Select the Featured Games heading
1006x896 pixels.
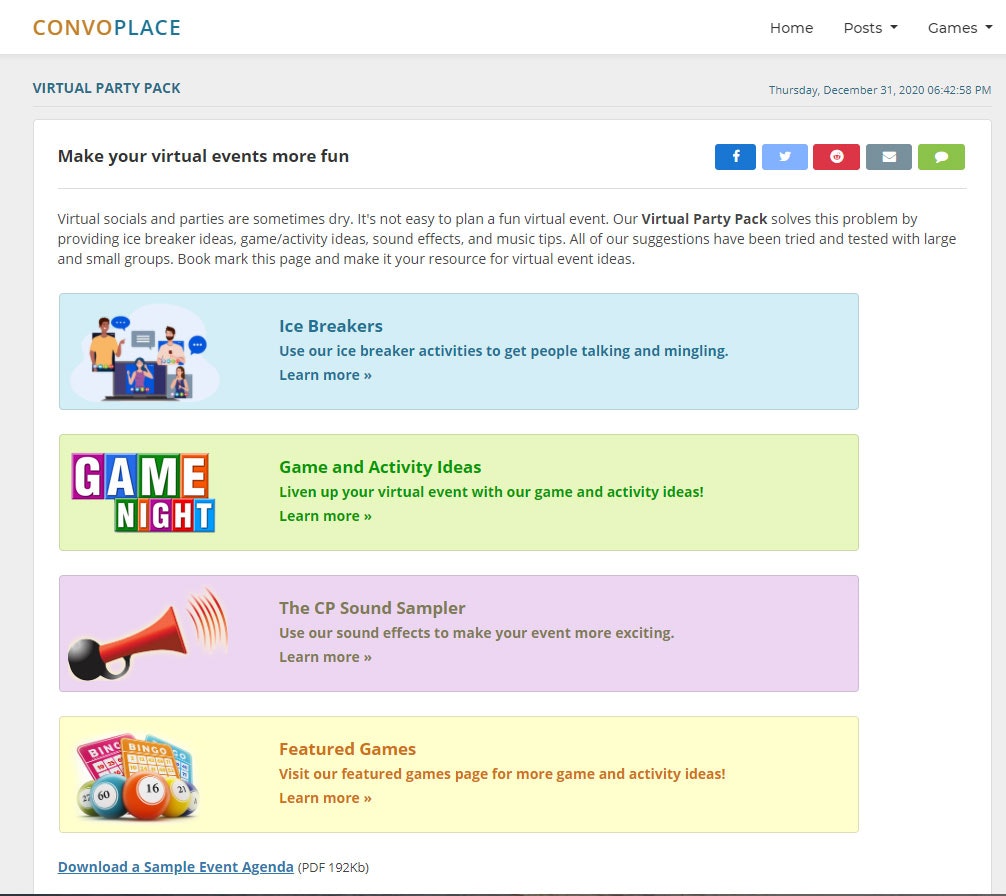347,748
